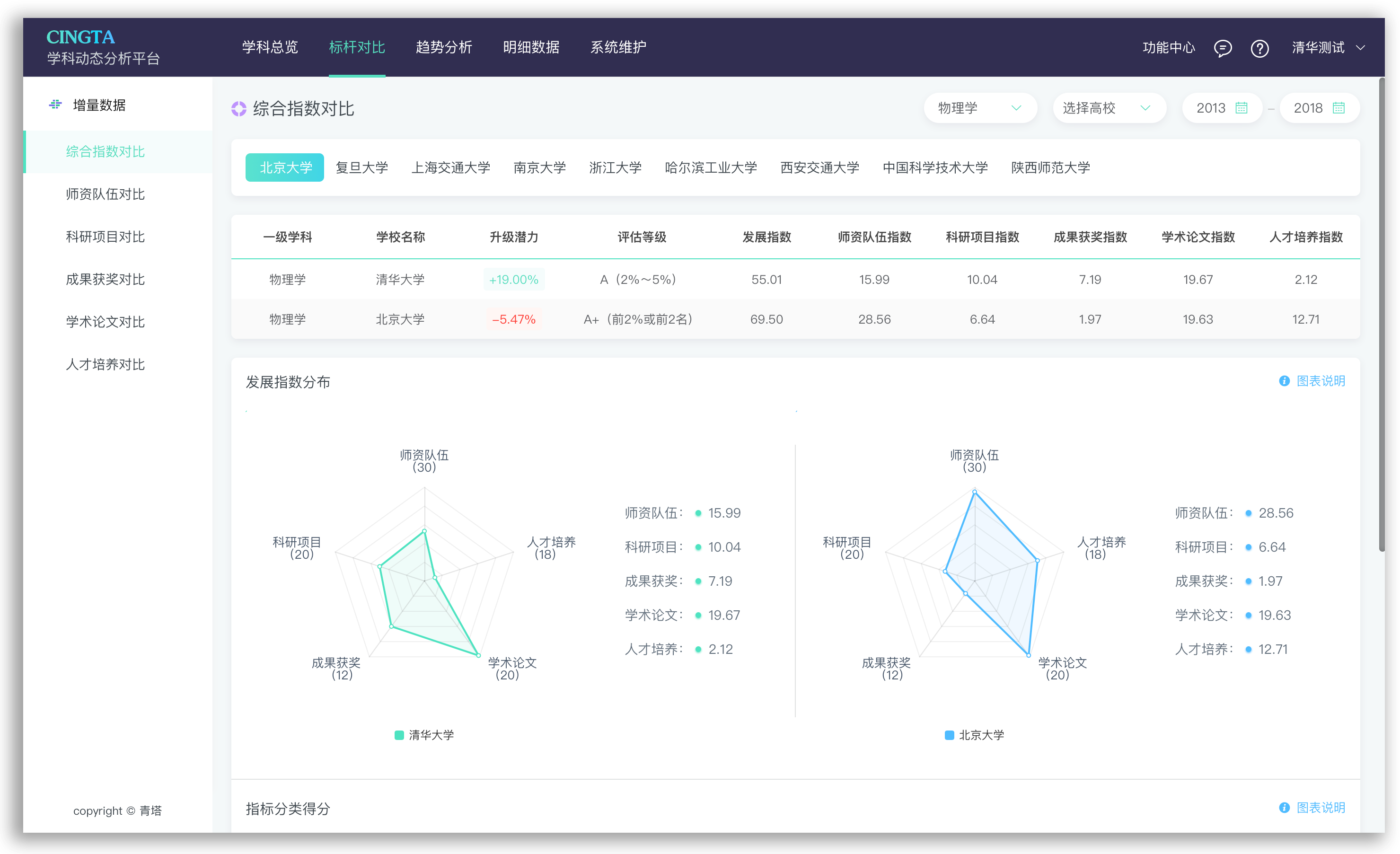Click 人才培养 value 12.71 in right legend
1400x854 pixels.
[1273, 650]
